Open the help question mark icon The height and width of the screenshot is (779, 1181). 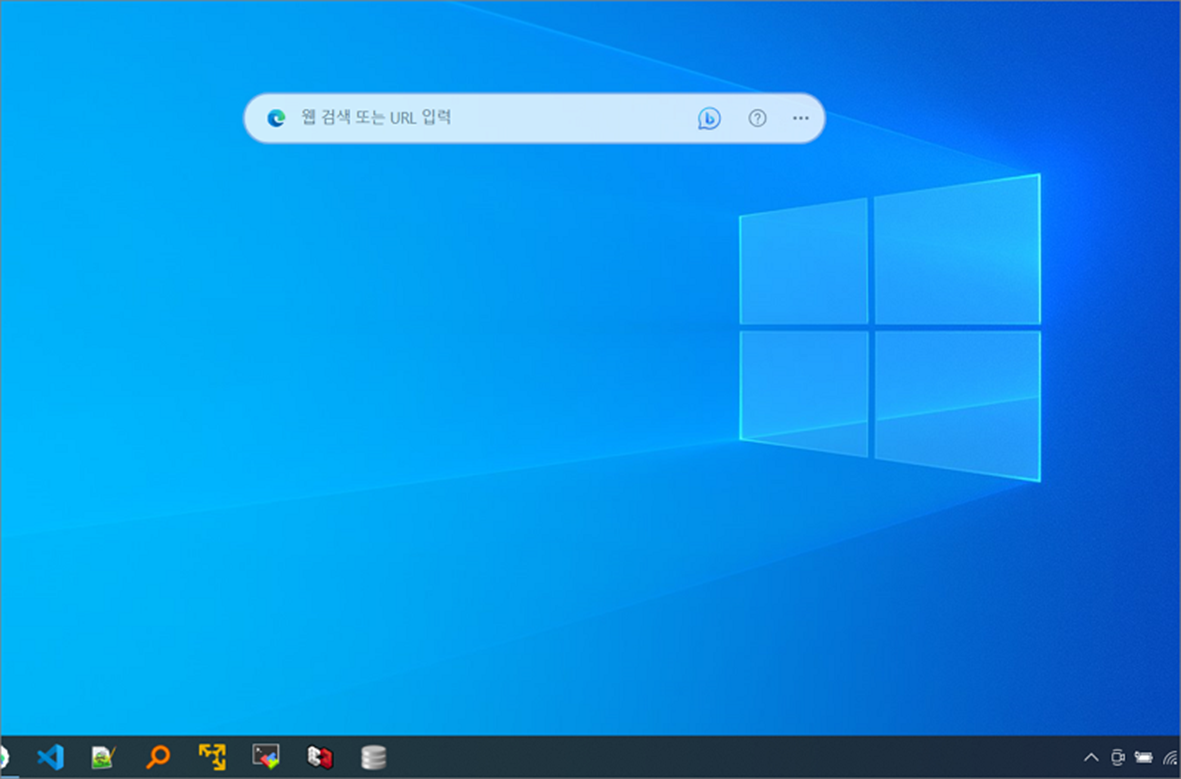(757, 118)
